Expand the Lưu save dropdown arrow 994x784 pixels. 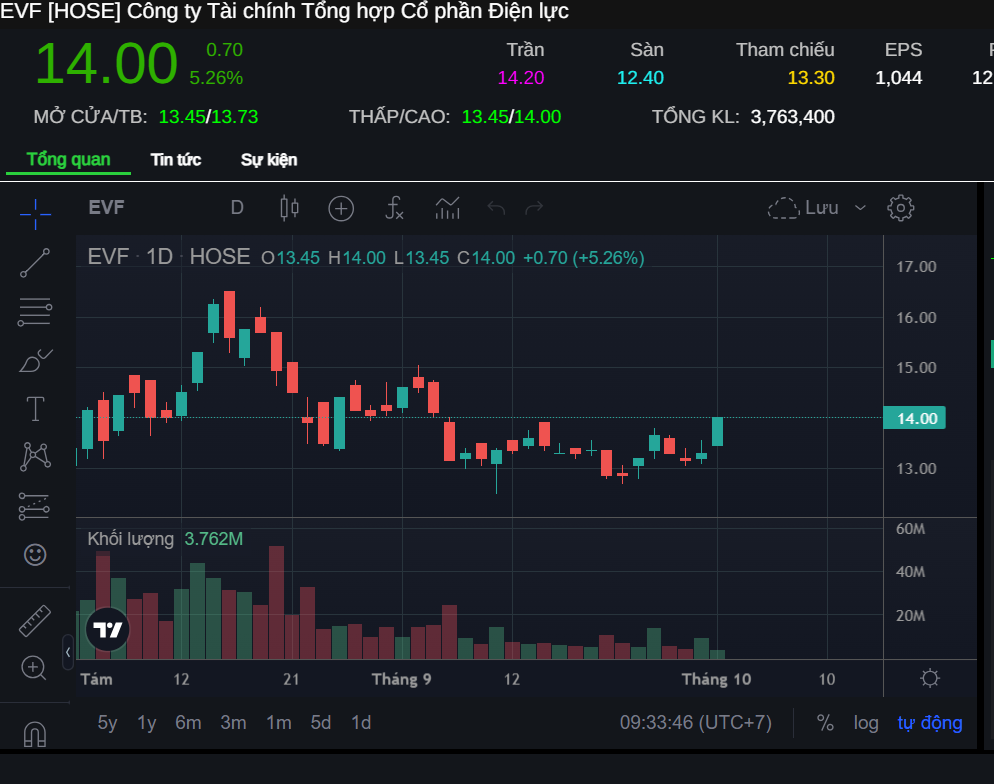(x=860, y=208)
